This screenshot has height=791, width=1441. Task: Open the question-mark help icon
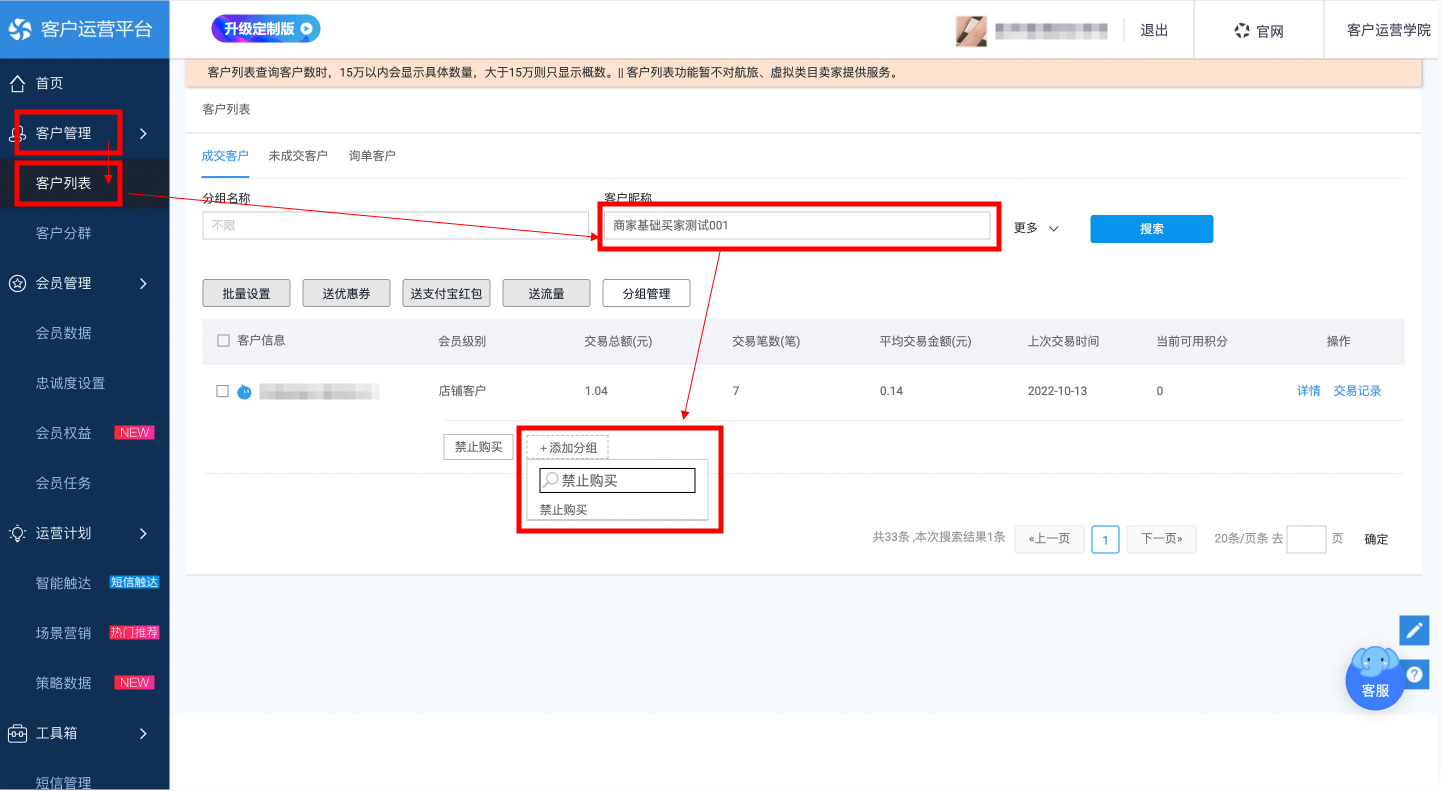click(x=1415, y=674)
